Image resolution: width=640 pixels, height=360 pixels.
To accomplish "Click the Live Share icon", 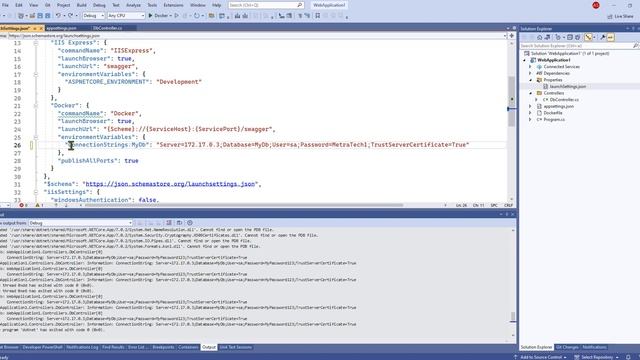I will pyautogui.click(x=610, y=16).
